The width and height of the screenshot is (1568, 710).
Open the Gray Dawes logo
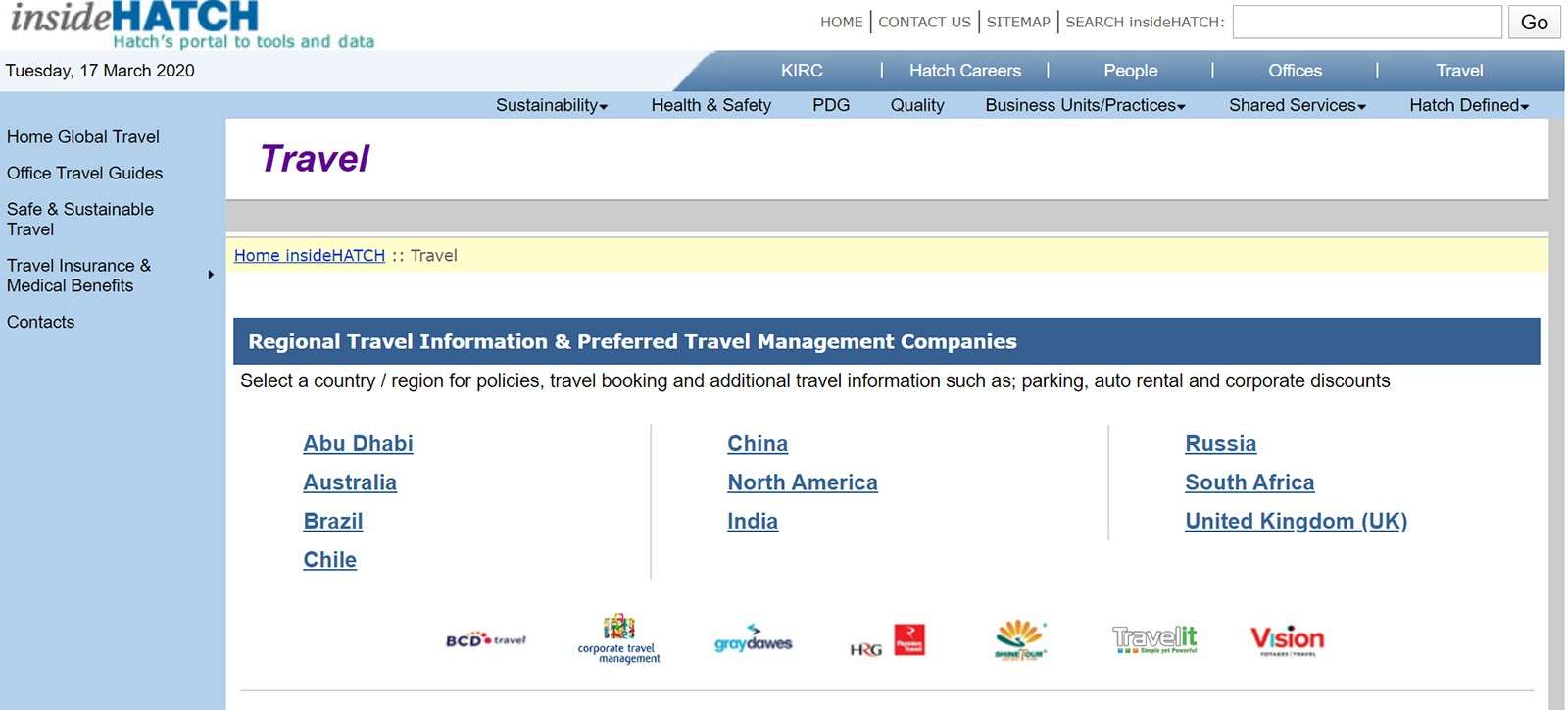pos(753,639)
